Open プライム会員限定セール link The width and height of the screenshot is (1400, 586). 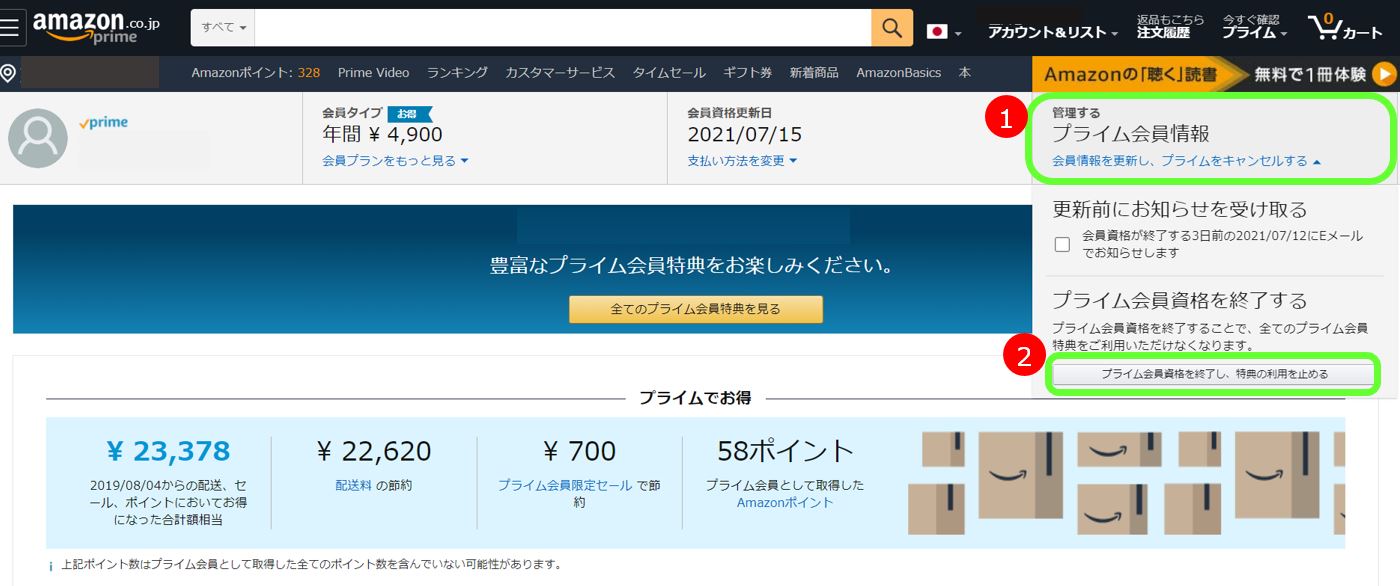(x=565, y=485)
